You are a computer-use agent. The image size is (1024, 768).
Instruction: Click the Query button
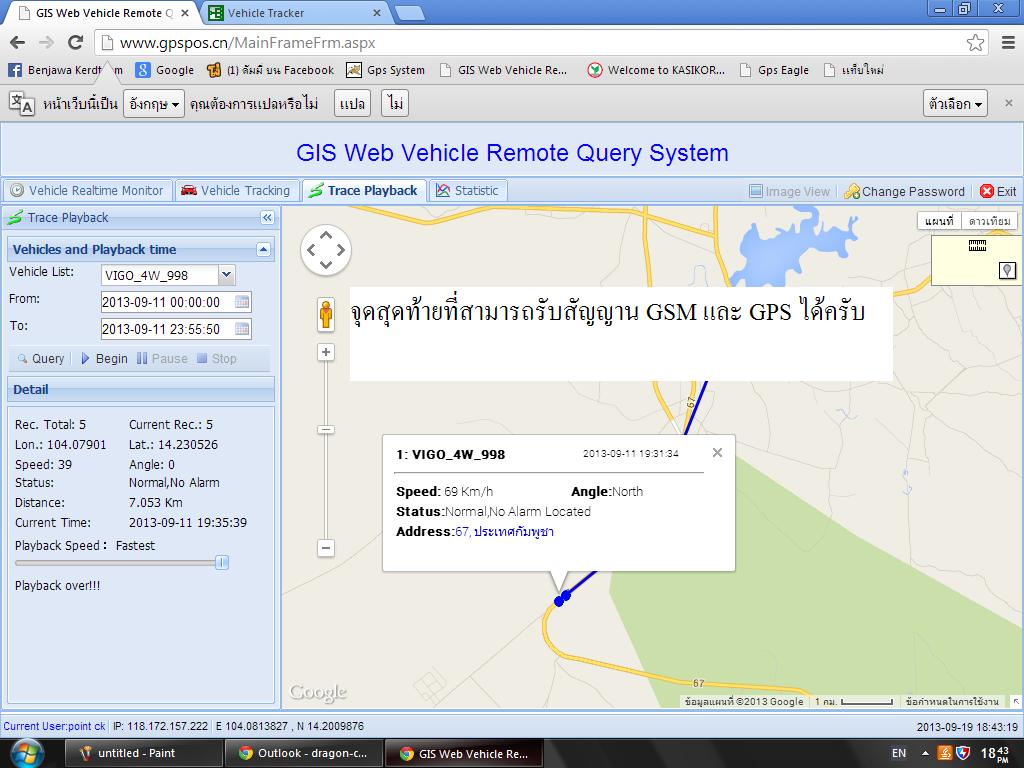(x=41, y=359)
